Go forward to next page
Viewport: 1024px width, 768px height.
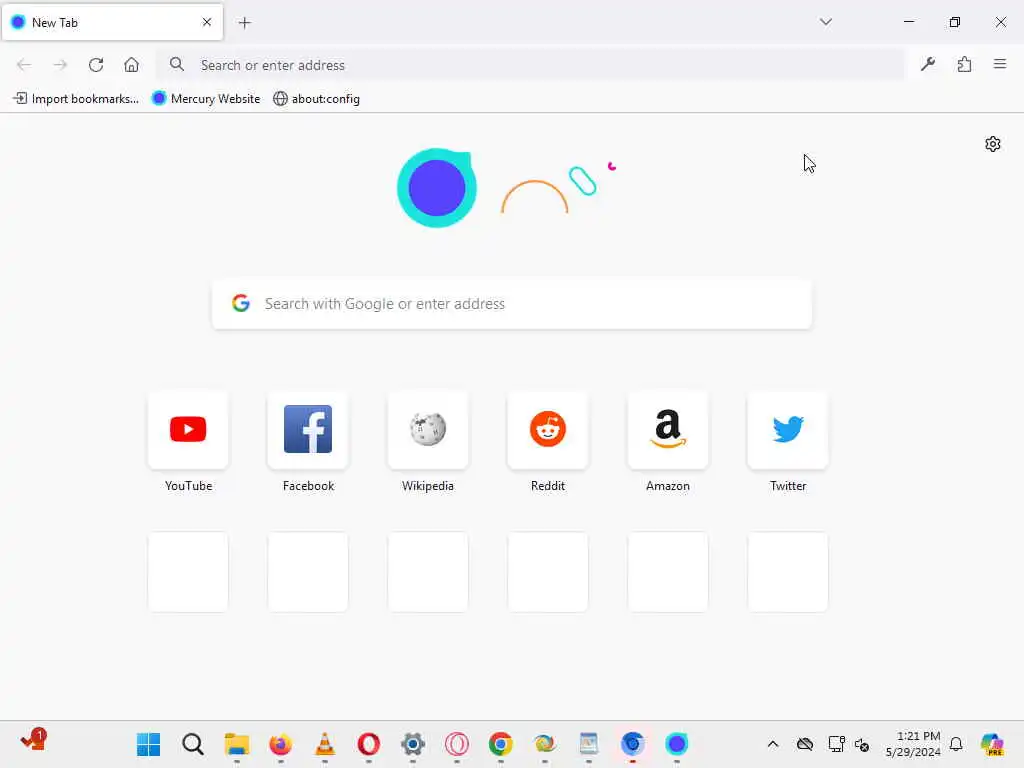click(60, 65)
